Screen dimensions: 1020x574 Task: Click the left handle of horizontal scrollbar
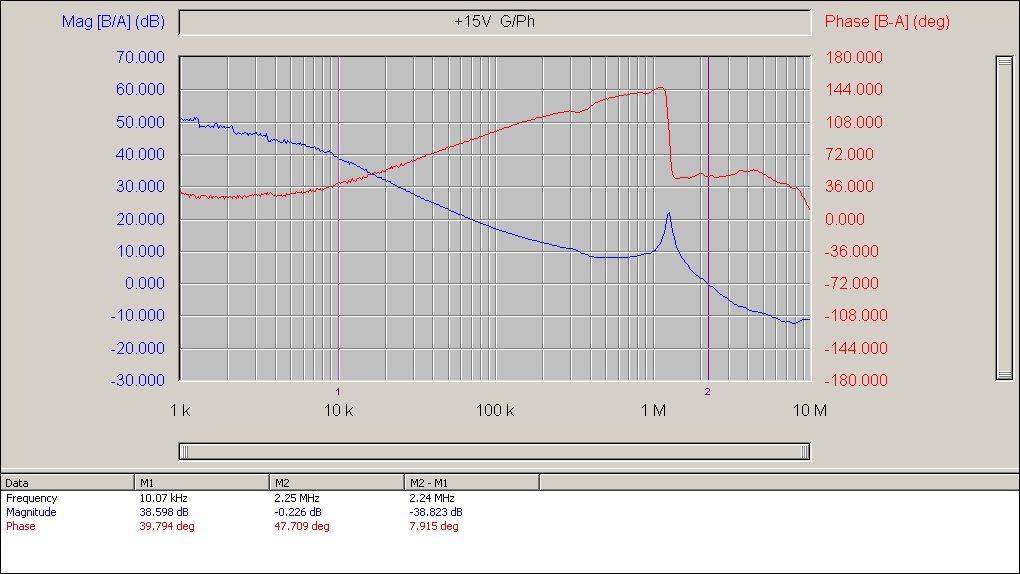(x=184, y=452)
